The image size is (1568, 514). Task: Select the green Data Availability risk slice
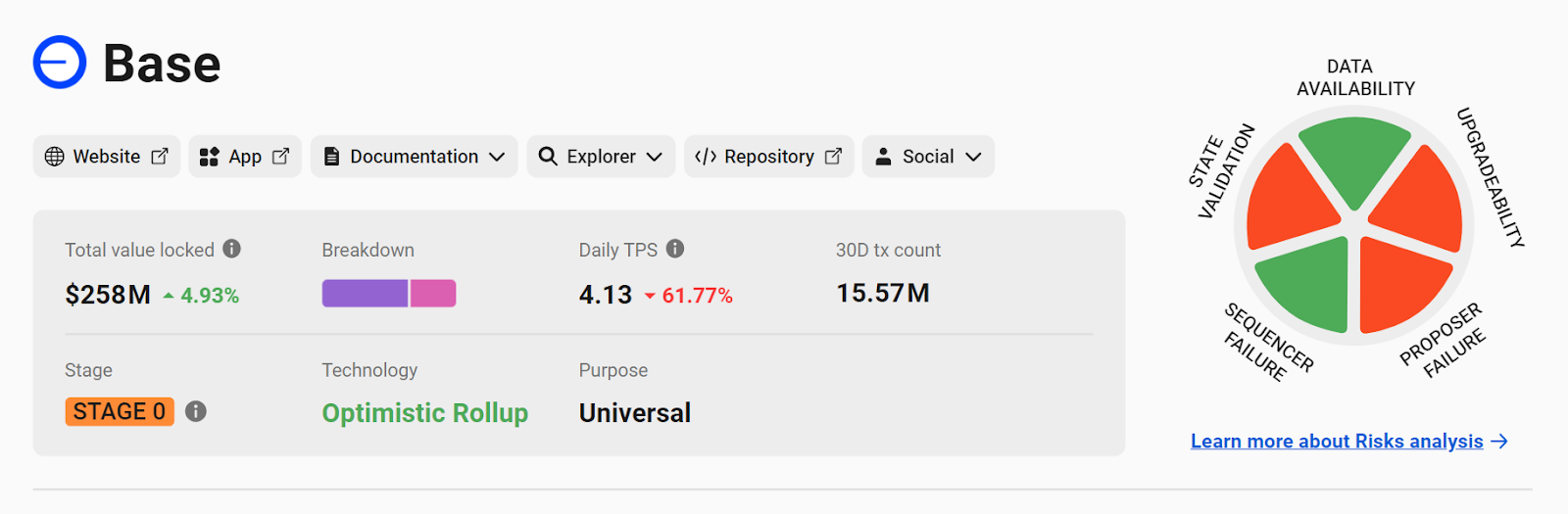[1354, 159]
